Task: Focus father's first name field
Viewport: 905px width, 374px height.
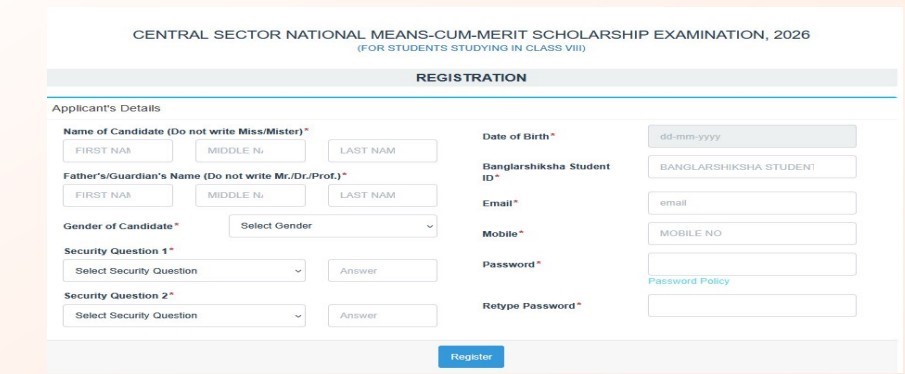Action: [x=118, y=195]
